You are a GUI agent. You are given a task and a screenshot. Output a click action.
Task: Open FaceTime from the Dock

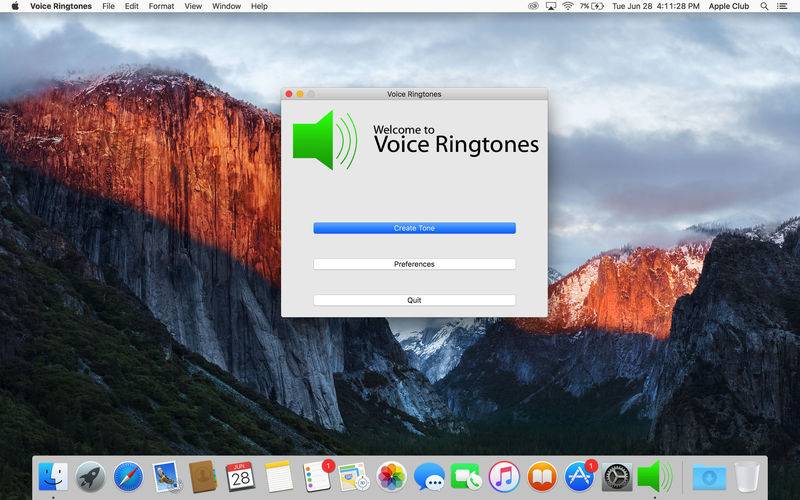point(466,477)
